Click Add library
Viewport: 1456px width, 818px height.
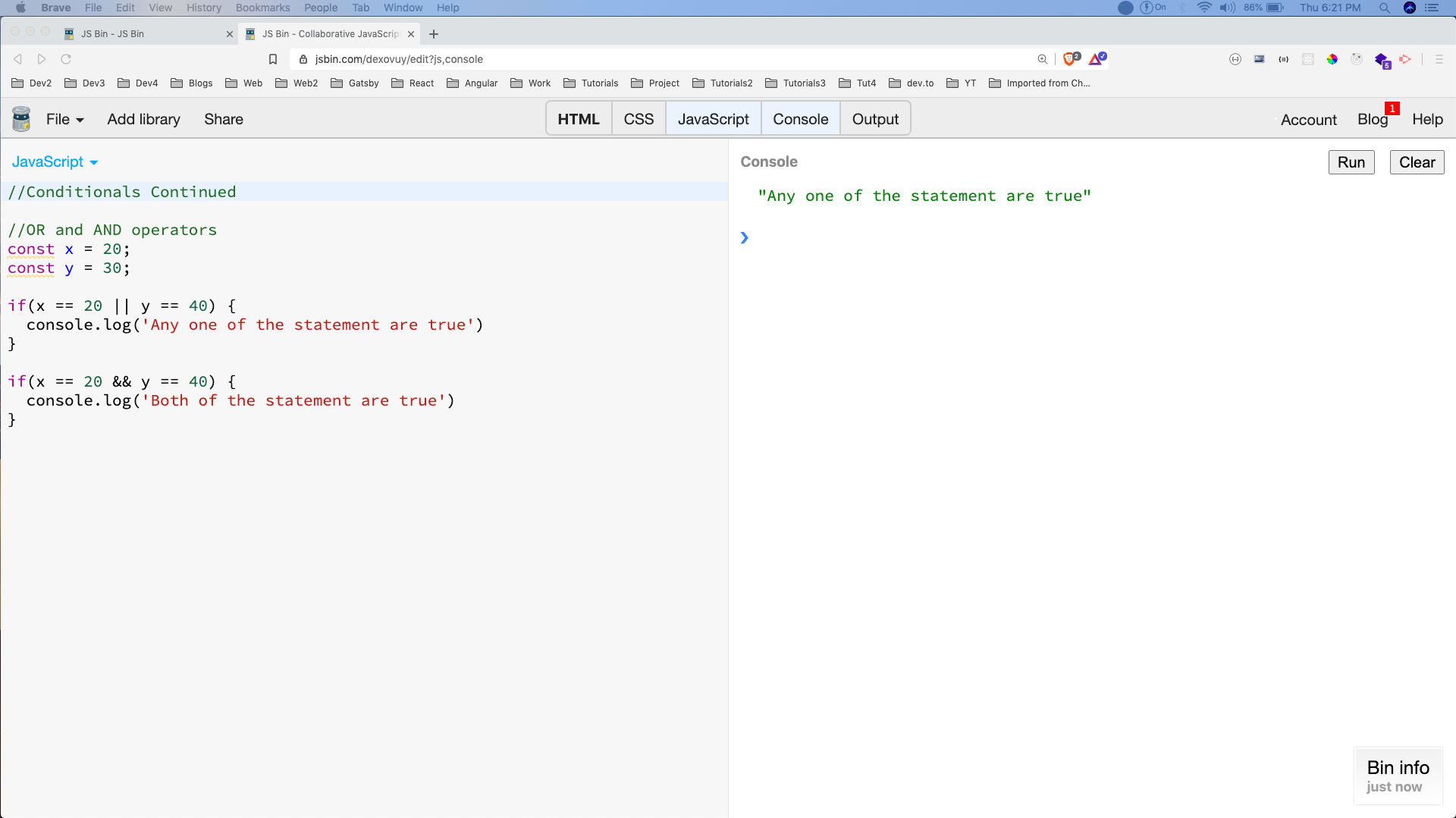click(143, 119)
